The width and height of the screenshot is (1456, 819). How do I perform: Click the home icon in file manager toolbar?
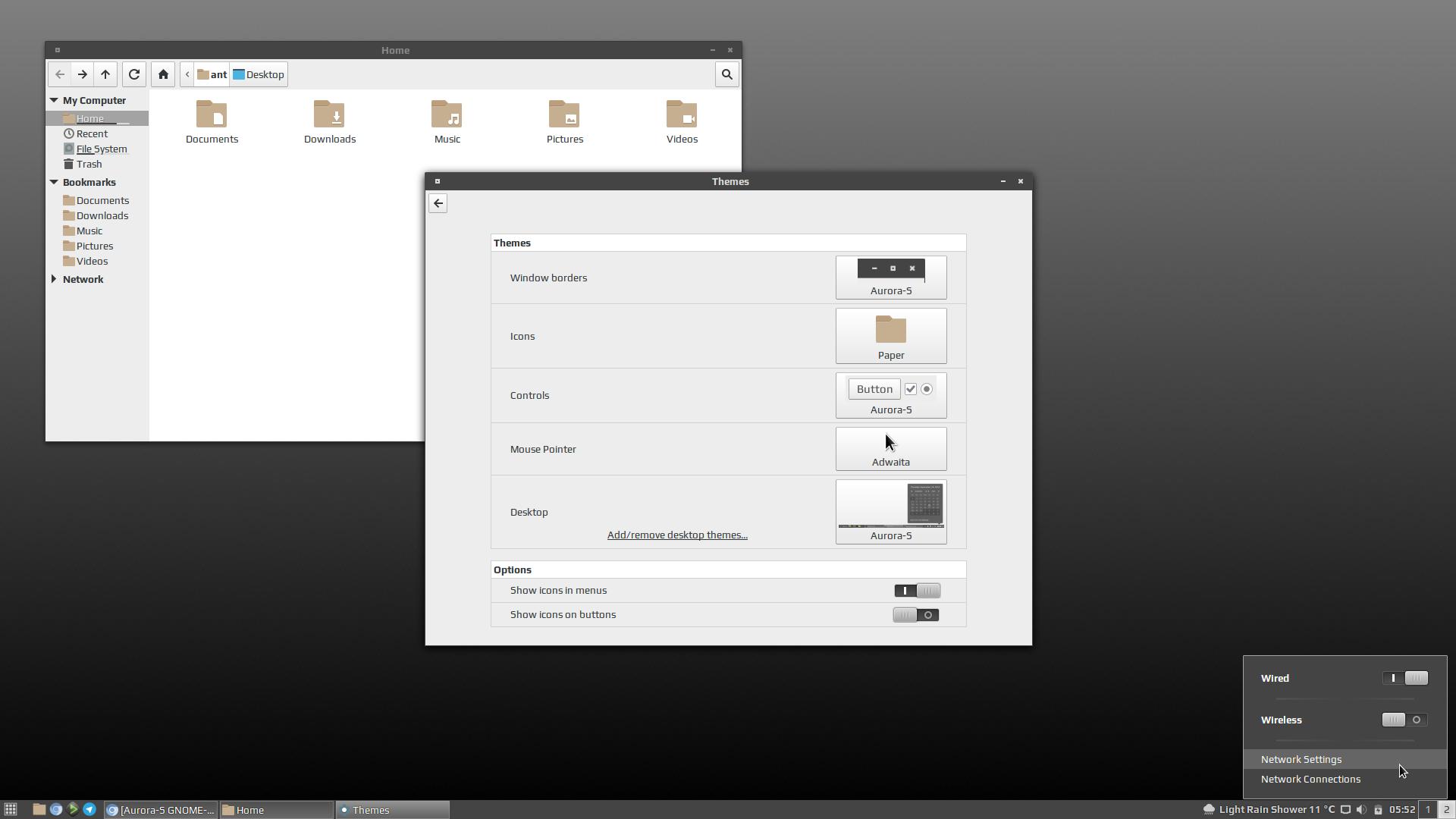pos(163,74)
